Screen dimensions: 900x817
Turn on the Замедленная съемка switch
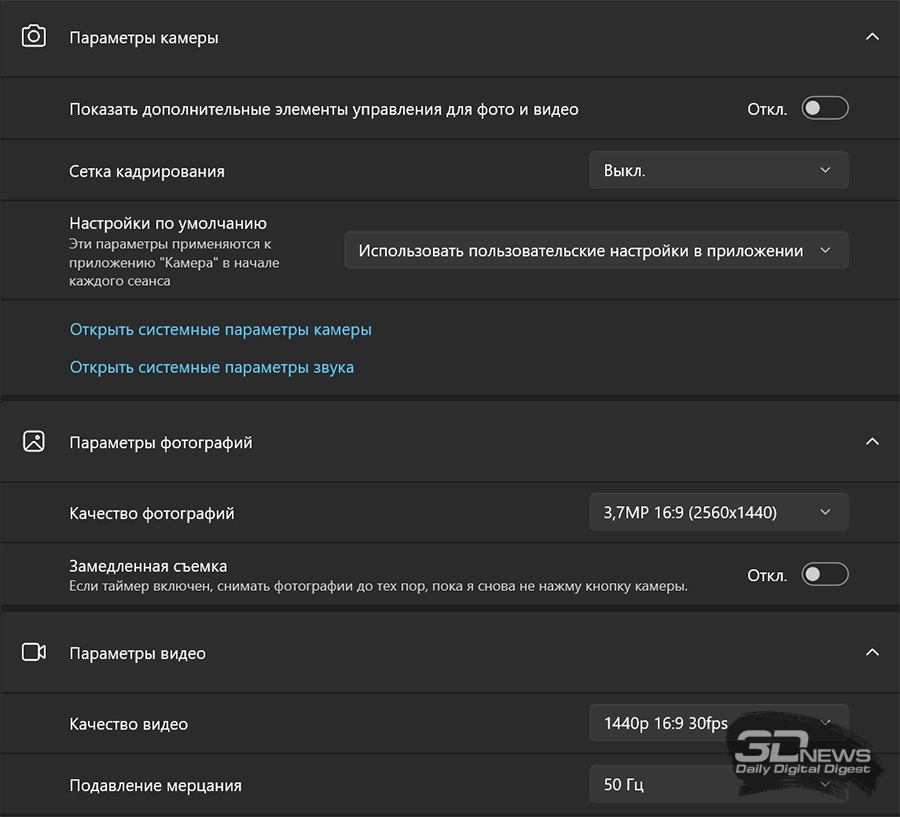(825, 574)
